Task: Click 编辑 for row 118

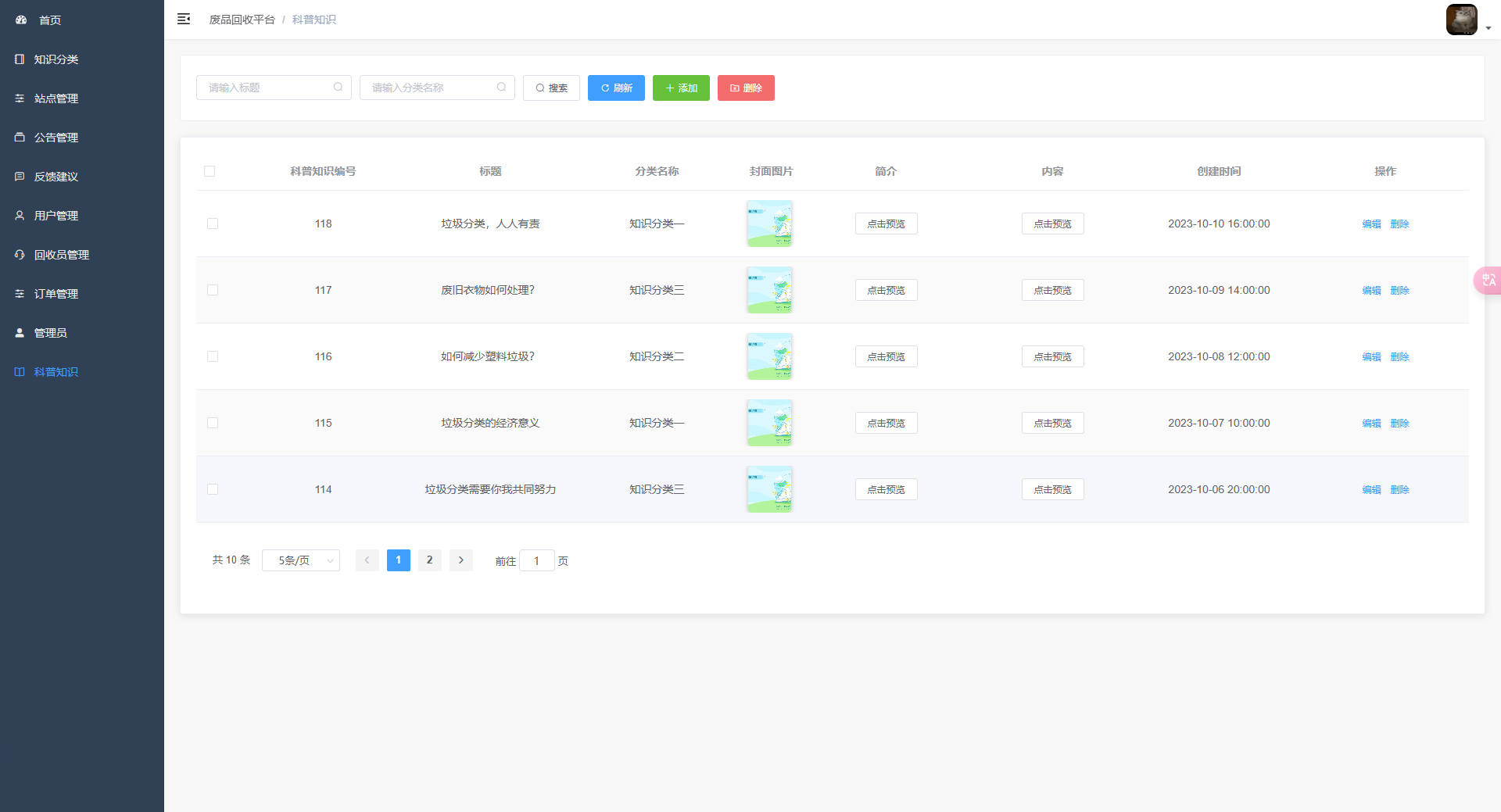Action: pos(1371,224)
